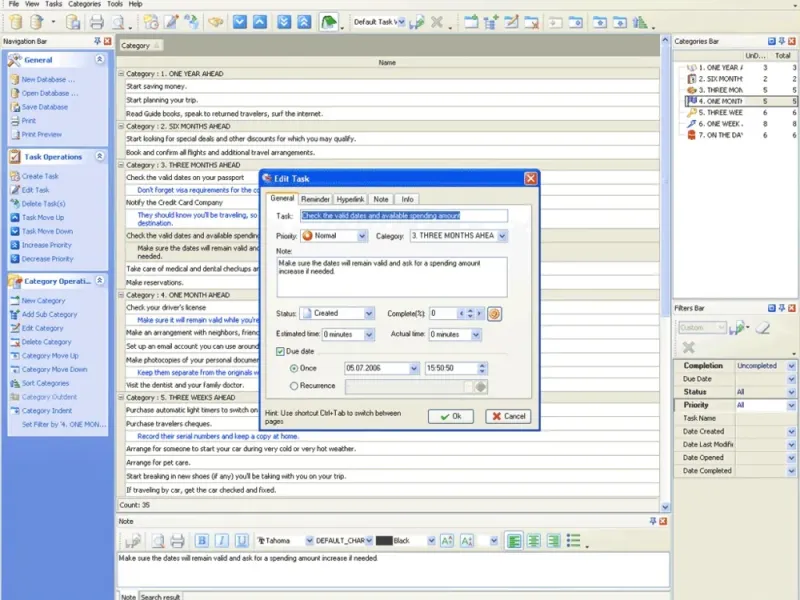Align note text center in Note toolbar
The width and height of the screenshot is (800, 600).
tap(533, 540)
